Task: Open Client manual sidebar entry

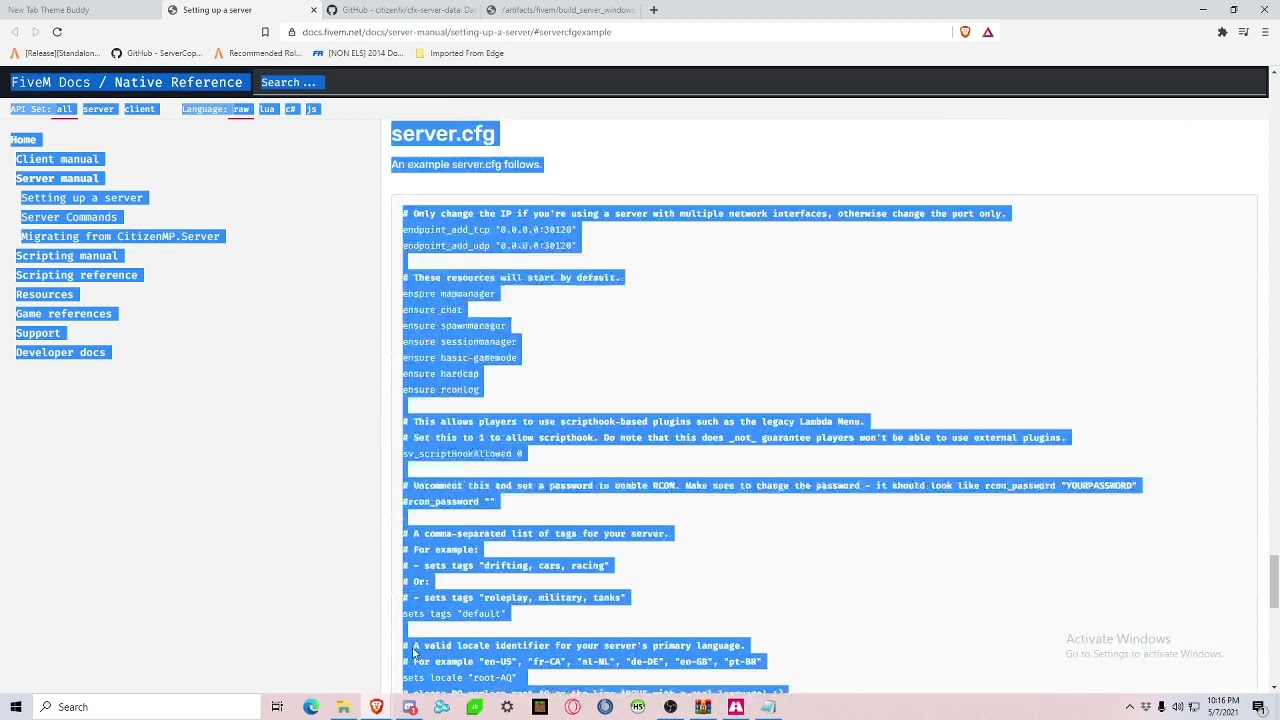Action: [57, 159]
